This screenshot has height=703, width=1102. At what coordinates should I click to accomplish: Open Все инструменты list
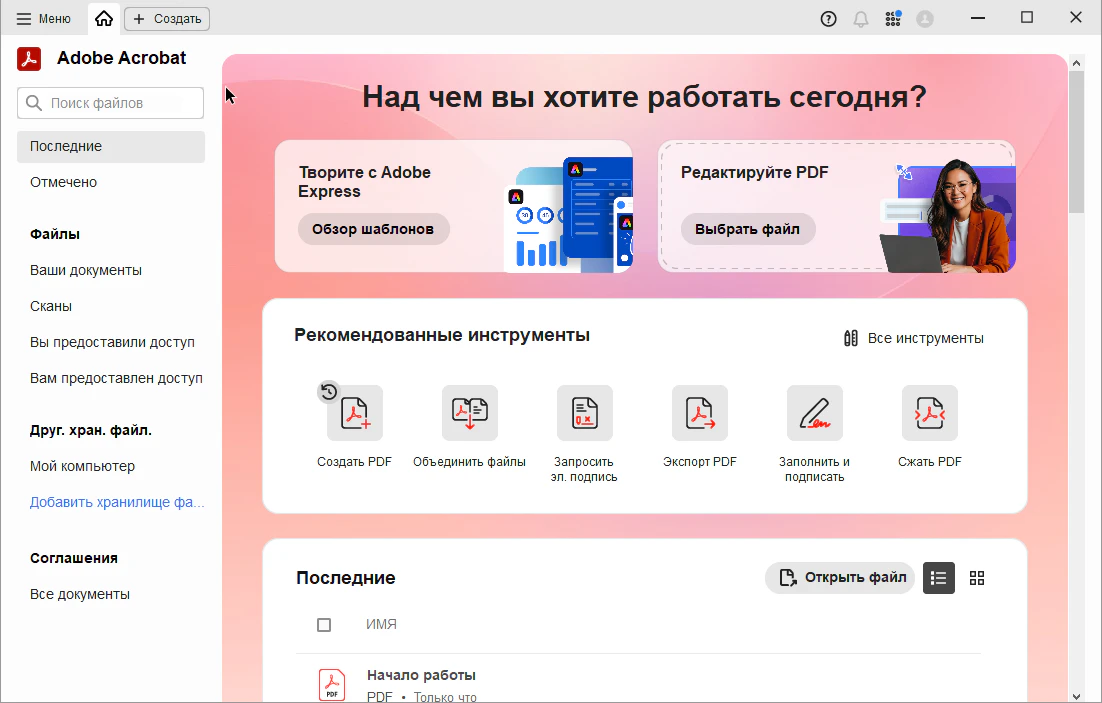coord(914,338)
